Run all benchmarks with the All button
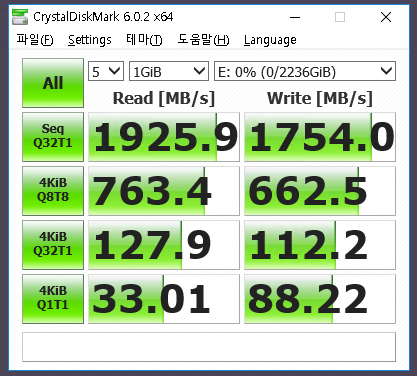 click(x=53, y=83)
